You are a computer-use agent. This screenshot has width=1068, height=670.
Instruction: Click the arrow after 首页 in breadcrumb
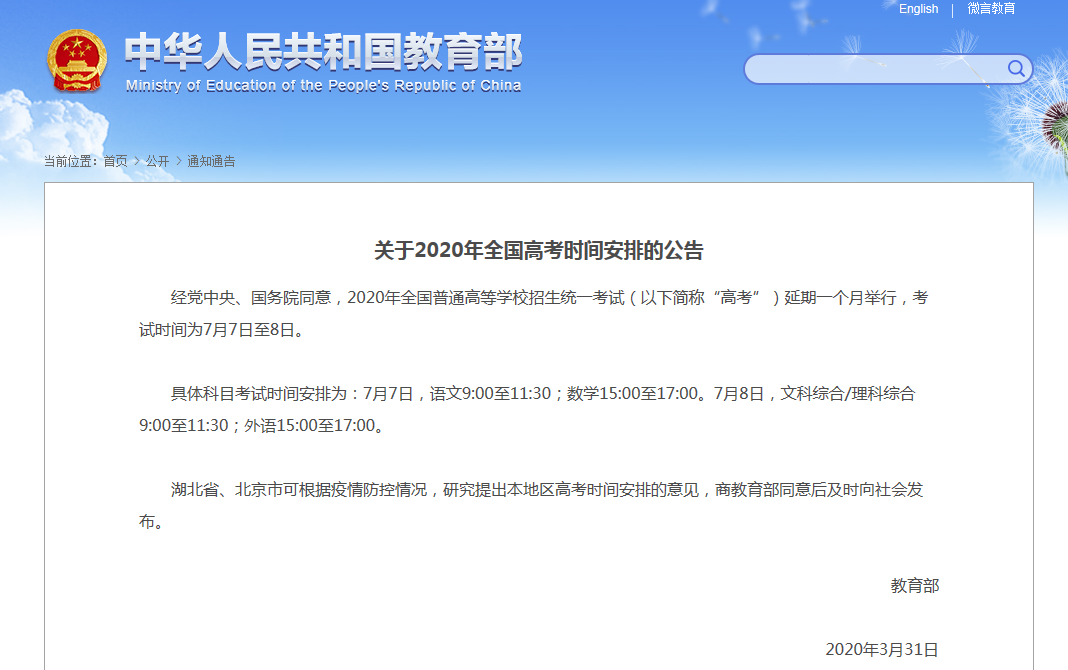click(136, 161)
